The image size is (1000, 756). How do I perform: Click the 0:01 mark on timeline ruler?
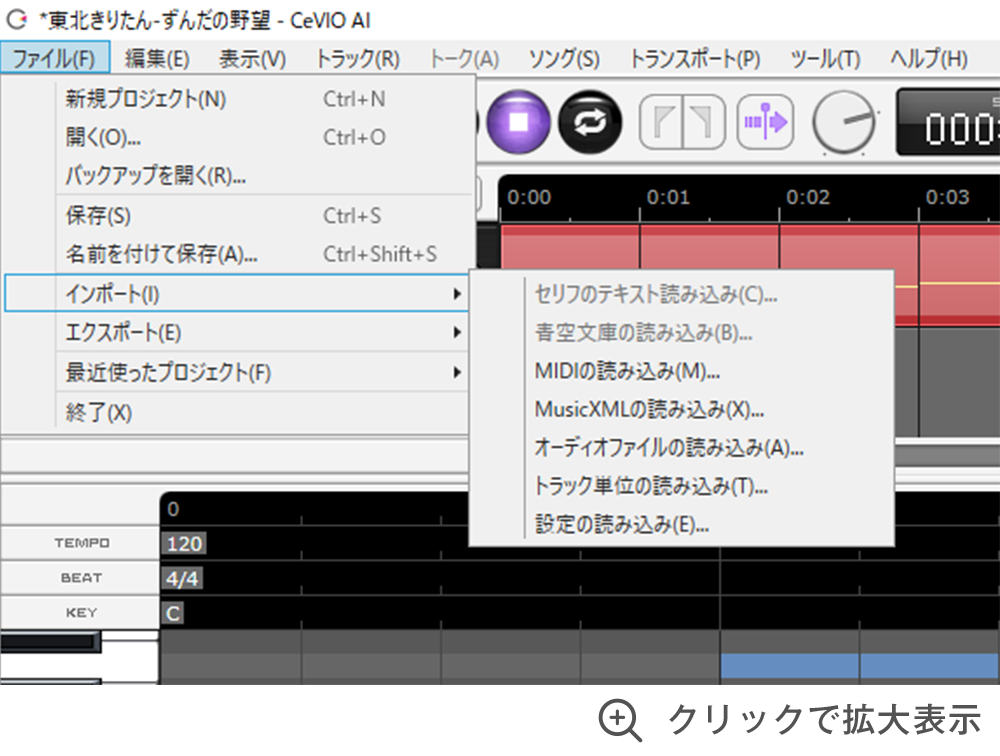[668, 197]
